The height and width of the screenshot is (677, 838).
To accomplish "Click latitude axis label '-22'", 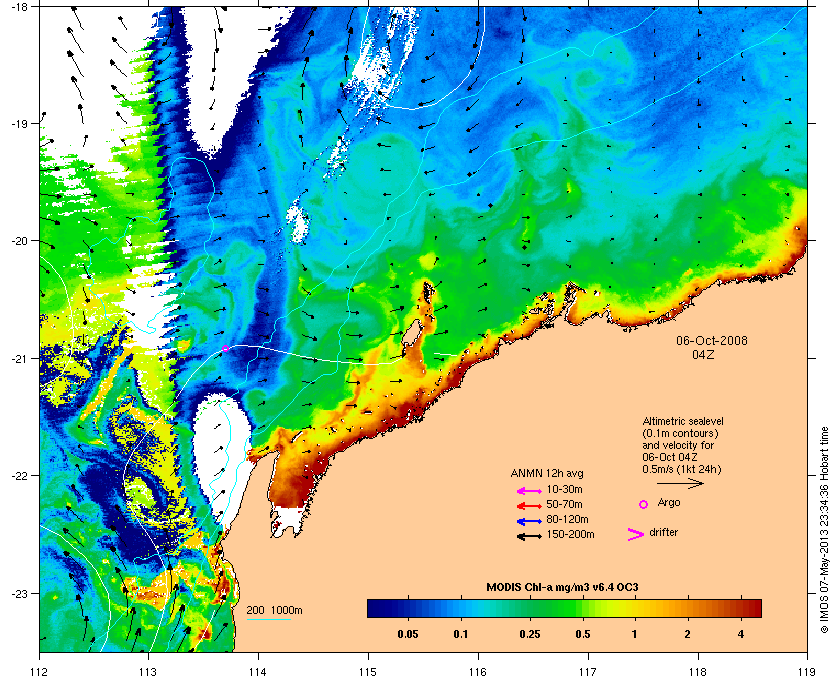I will [19, 476].
